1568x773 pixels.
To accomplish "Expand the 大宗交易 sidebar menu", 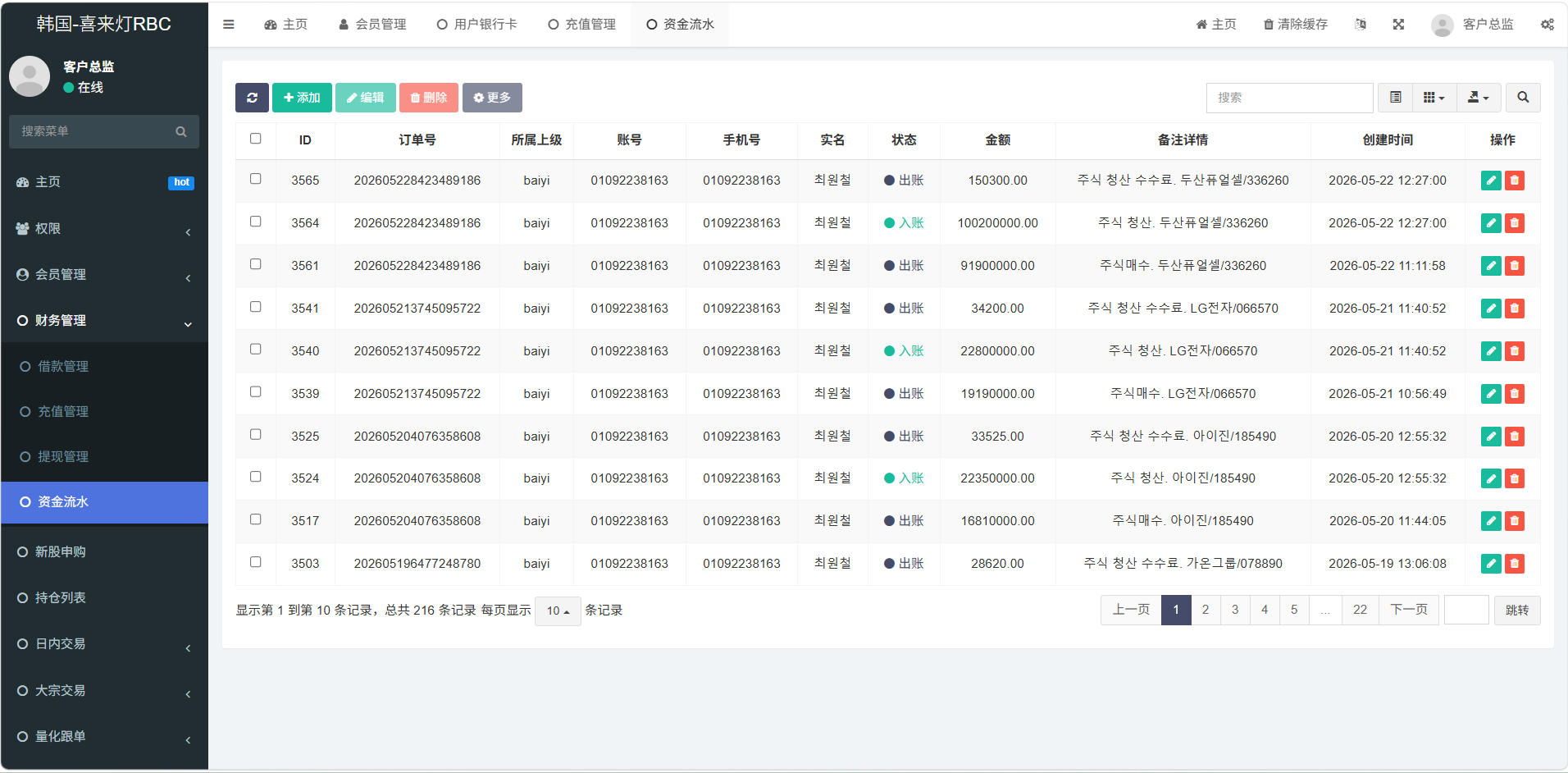I will pyautogui.click(x=104, y=691).
